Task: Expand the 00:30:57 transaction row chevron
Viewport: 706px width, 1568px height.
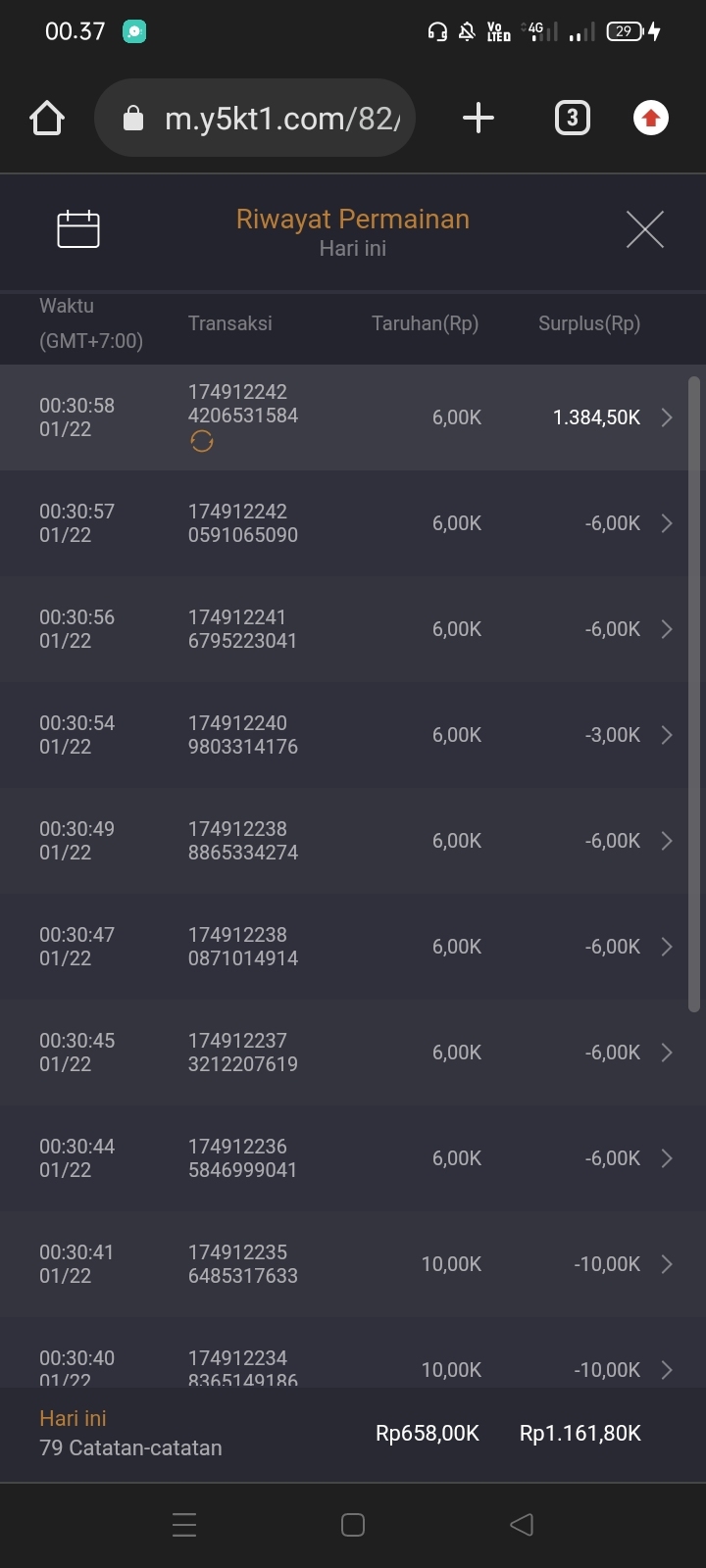Action: pos(667,523)
